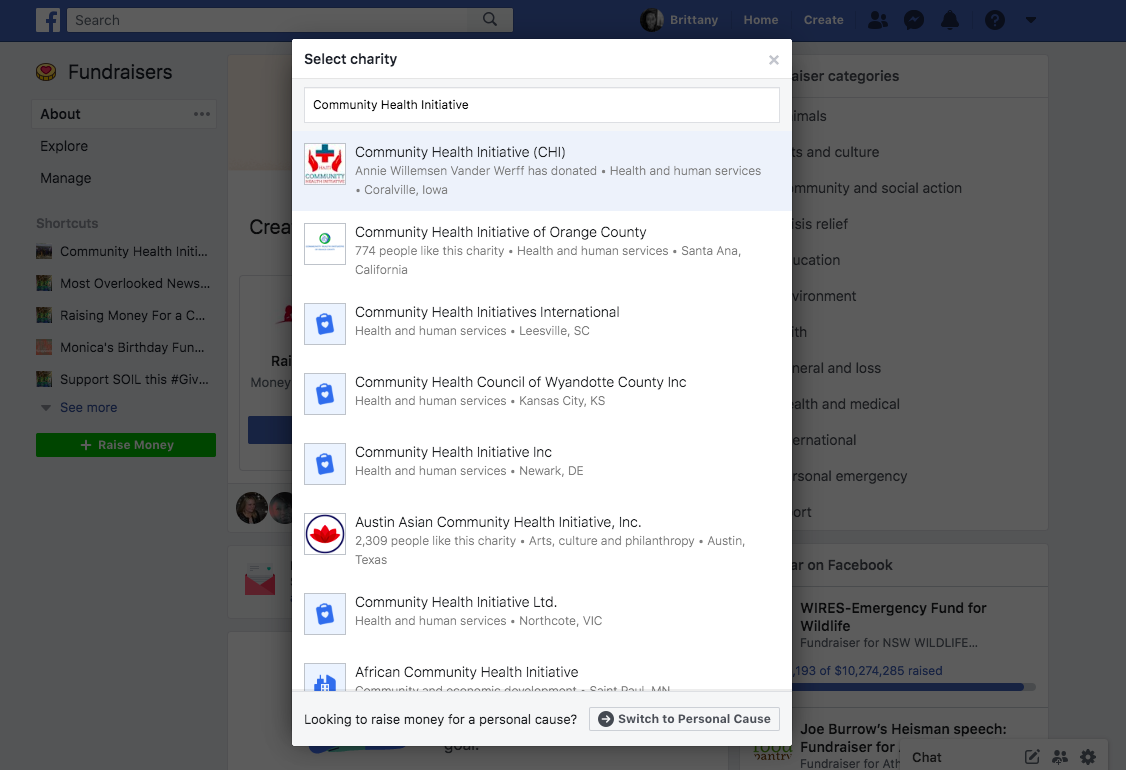Select Community Health Initiative of Orange County
Image resolution: width=1126 pixels, height=770 pixels.
541,251
